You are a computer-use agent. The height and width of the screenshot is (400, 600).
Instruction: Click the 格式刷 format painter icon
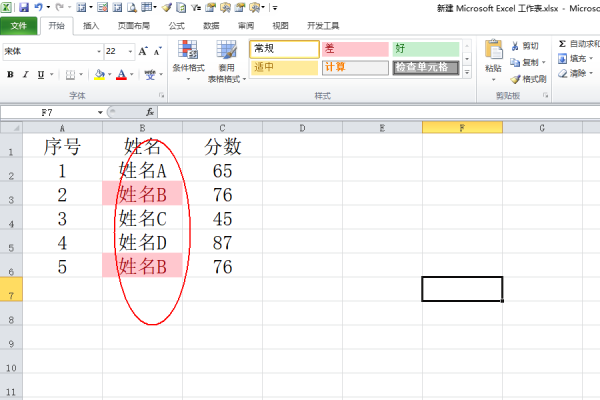tap(515, 79)
